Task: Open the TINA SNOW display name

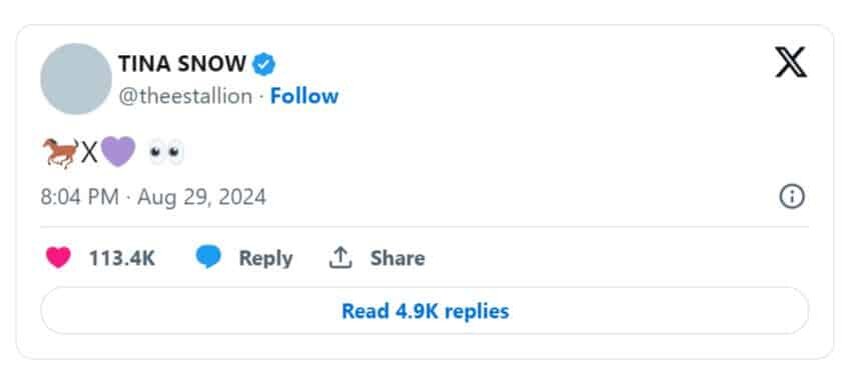Action: pyautogui.click(x=182, y=65)
